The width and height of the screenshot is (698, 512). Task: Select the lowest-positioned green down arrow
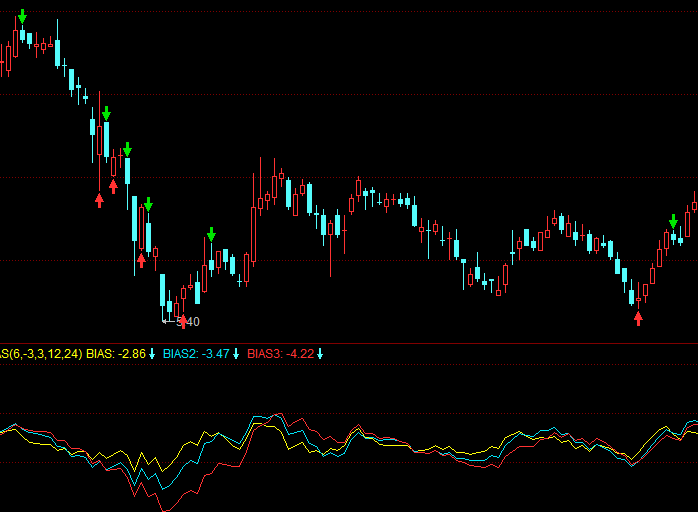click(x=211, y=235)
